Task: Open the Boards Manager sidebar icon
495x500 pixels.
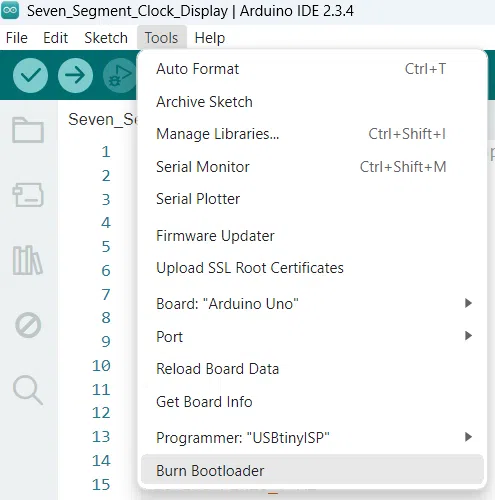Action: point(28,194)
